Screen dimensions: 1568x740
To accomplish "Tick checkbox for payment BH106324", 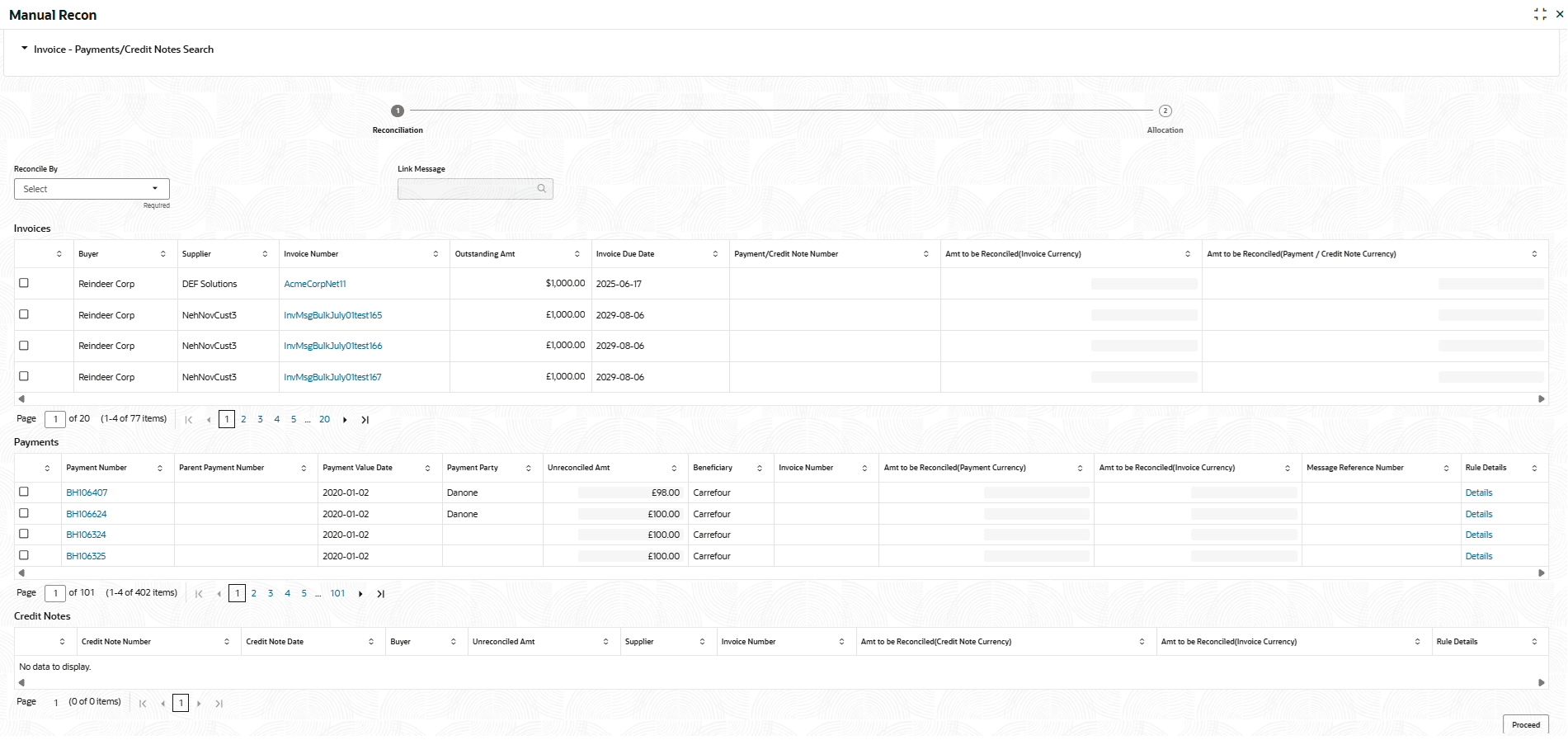I will point(24,534).
